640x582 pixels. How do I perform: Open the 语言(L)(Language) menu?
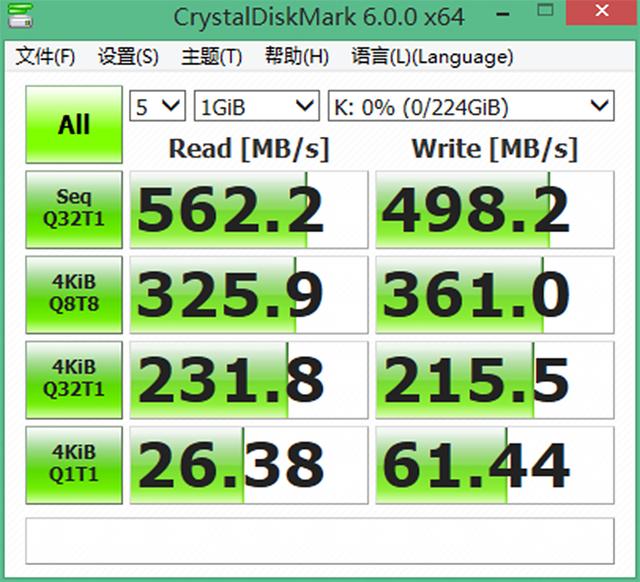(432, 56)
